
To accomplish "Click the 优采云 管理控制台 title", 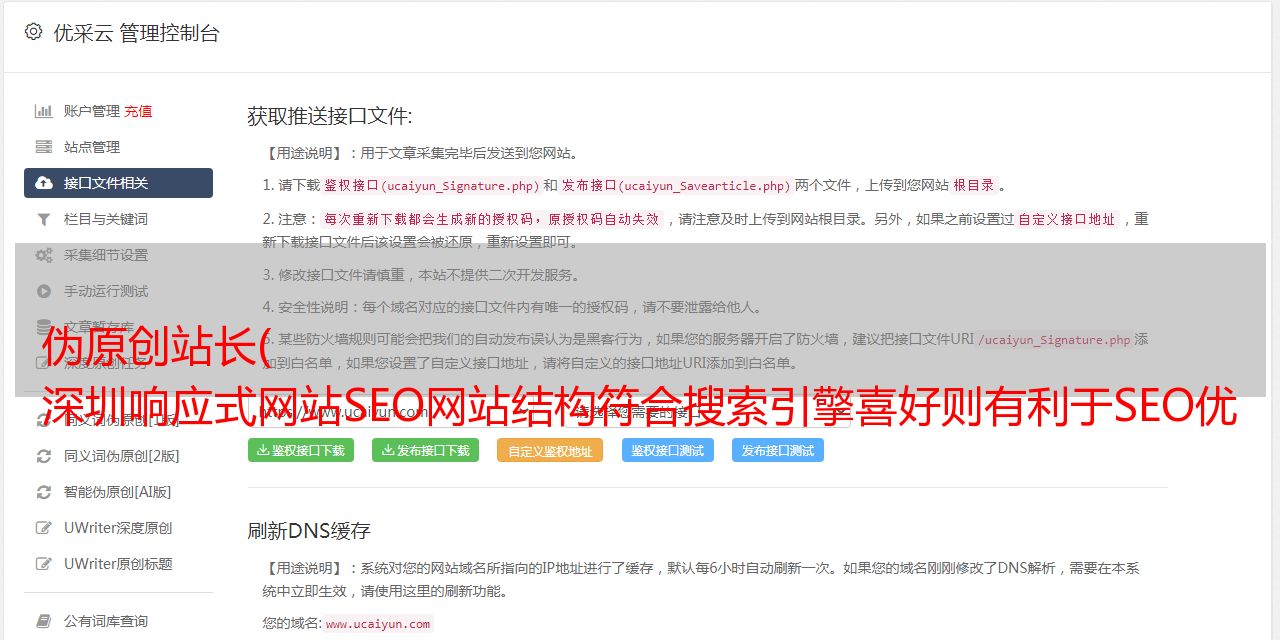I will (x=136, y=33).
